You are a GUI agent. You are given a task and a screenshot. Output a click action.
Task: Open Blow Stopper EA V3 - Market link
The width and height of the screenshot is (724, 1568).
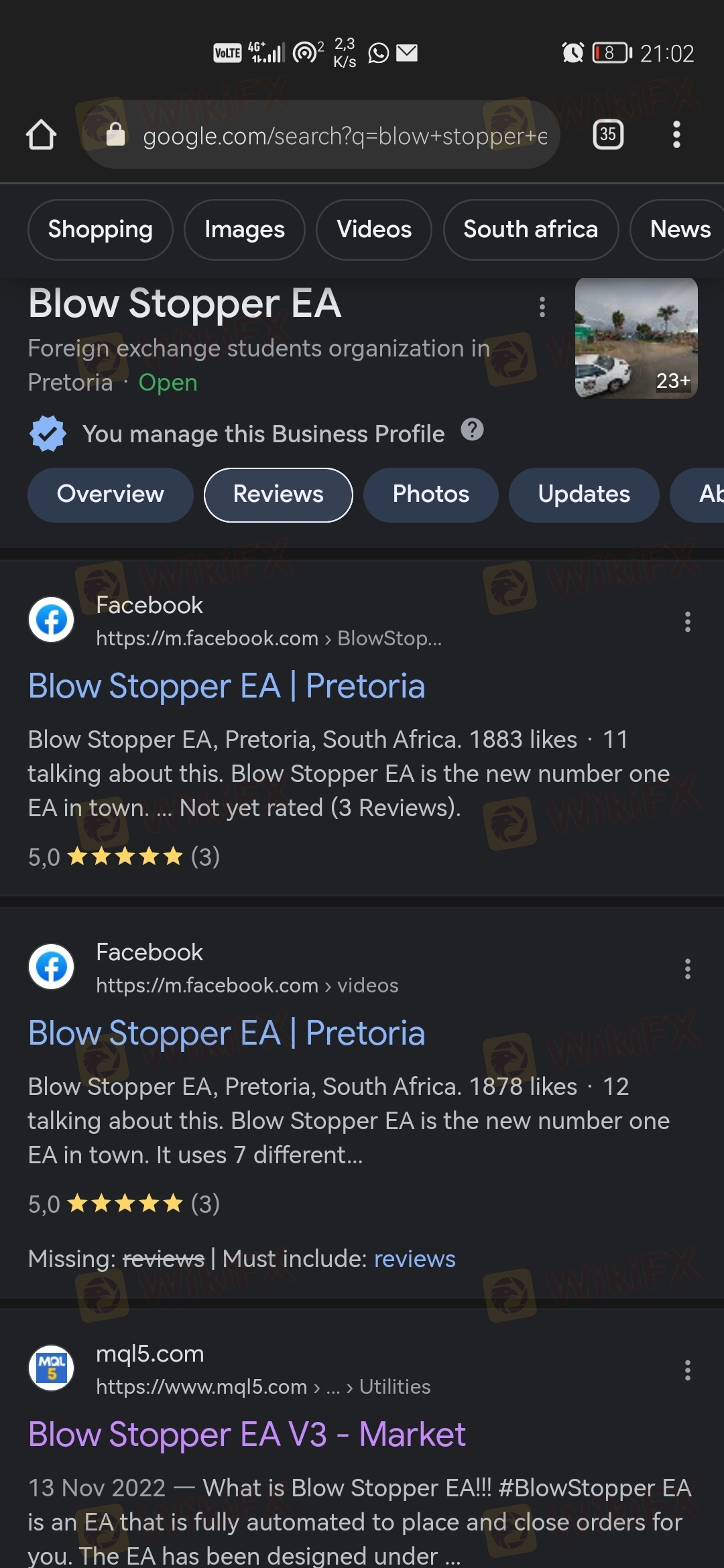tap(247, 1435)
